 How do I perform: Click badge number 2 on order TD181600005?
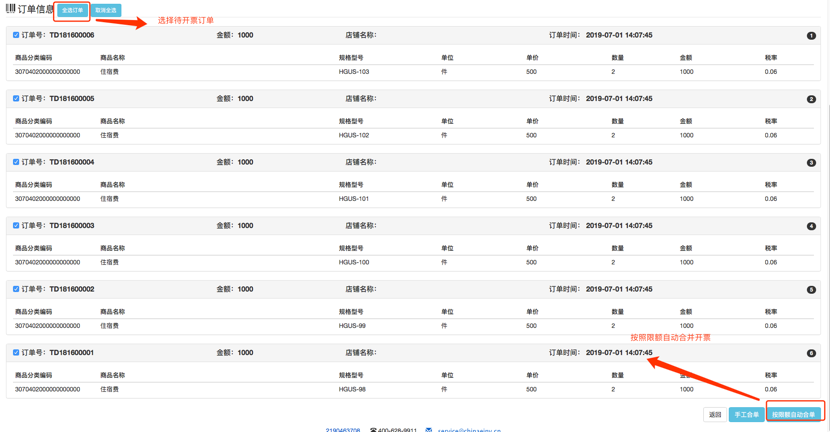pos(811,99)
